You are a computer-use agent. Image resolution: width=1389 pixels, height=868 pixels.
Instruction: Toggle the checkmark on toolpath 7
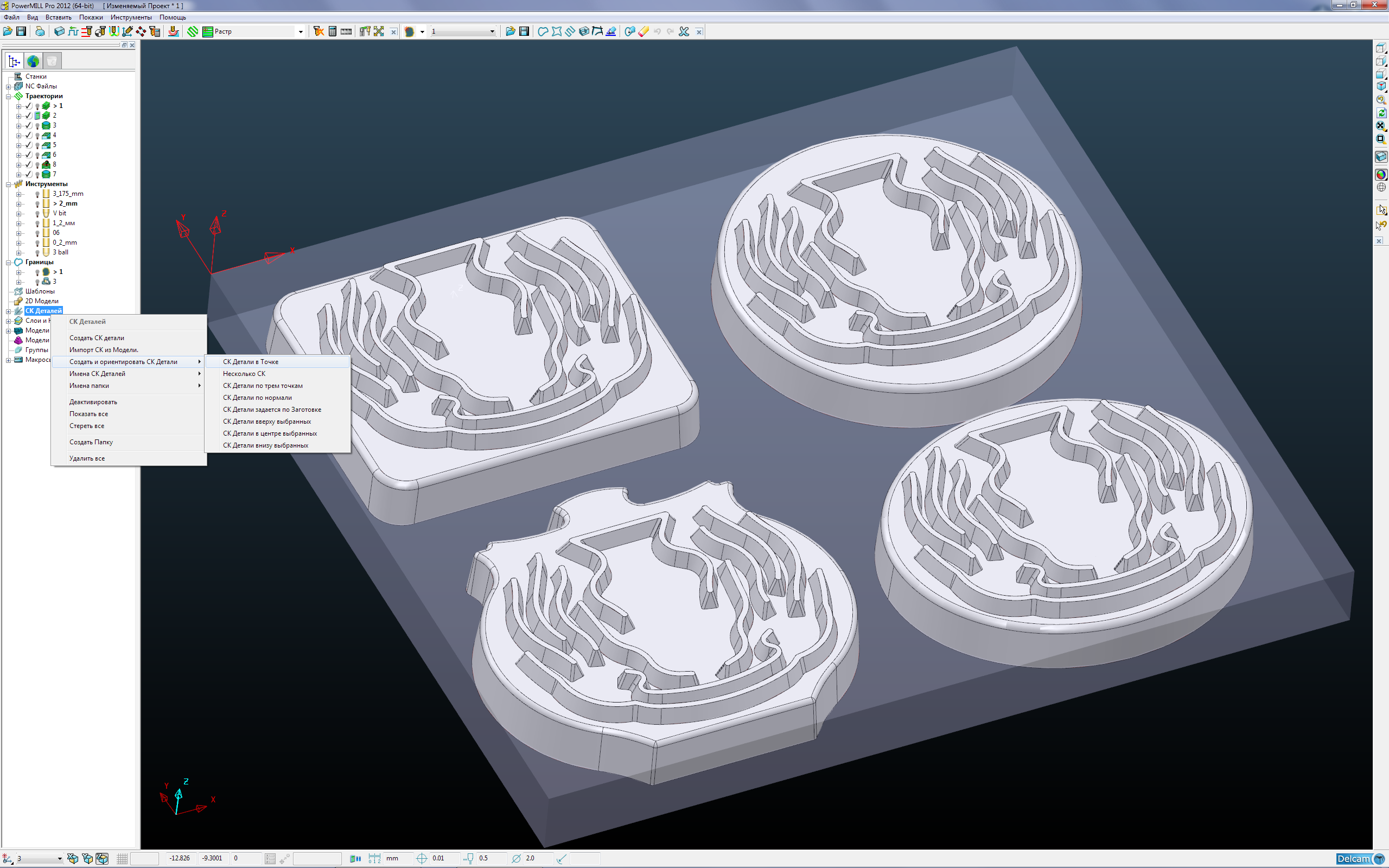tap(29, 174)
